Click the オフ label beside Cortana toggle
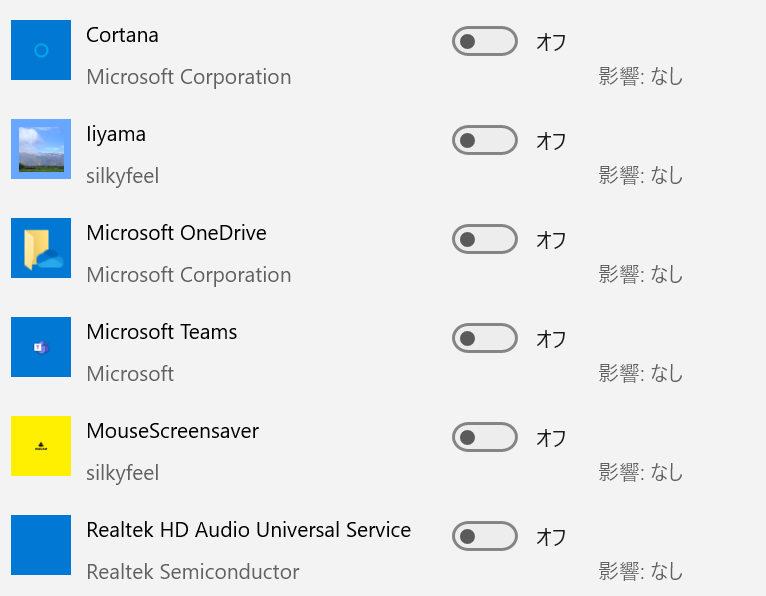The image size is (766, 596). (551, 42)
